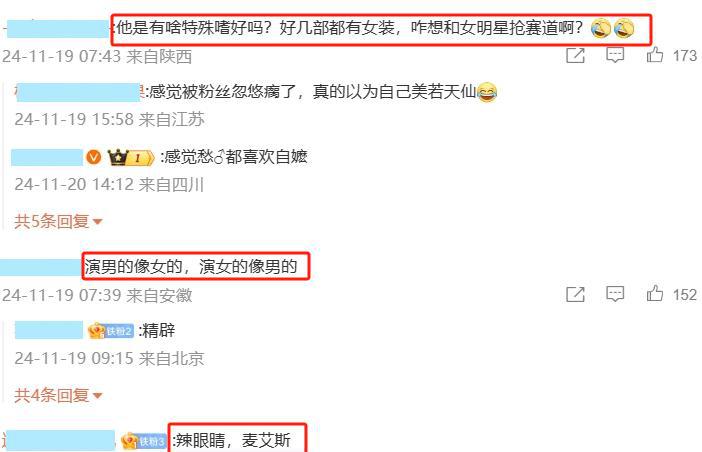Click the 铁粉3 fan badge

[x=143, y=441]
